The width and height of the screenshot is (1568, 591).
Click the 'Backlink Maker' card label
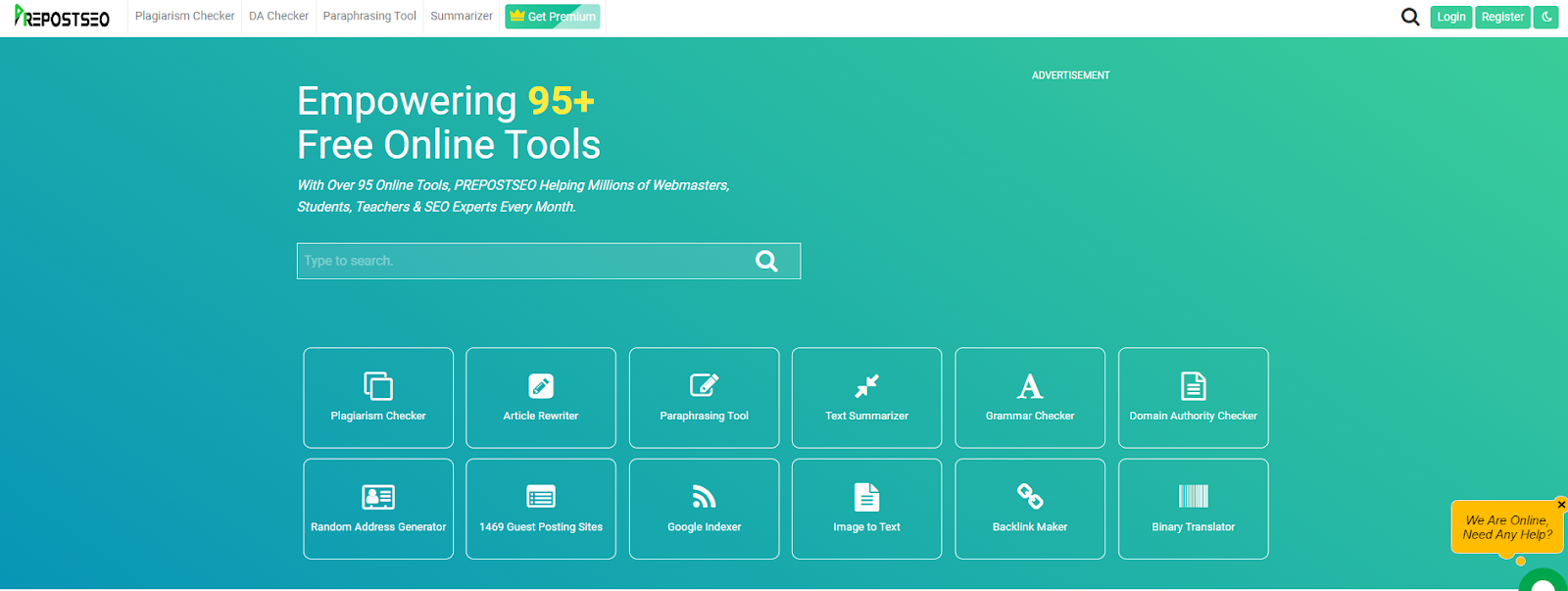point(1030,527)
